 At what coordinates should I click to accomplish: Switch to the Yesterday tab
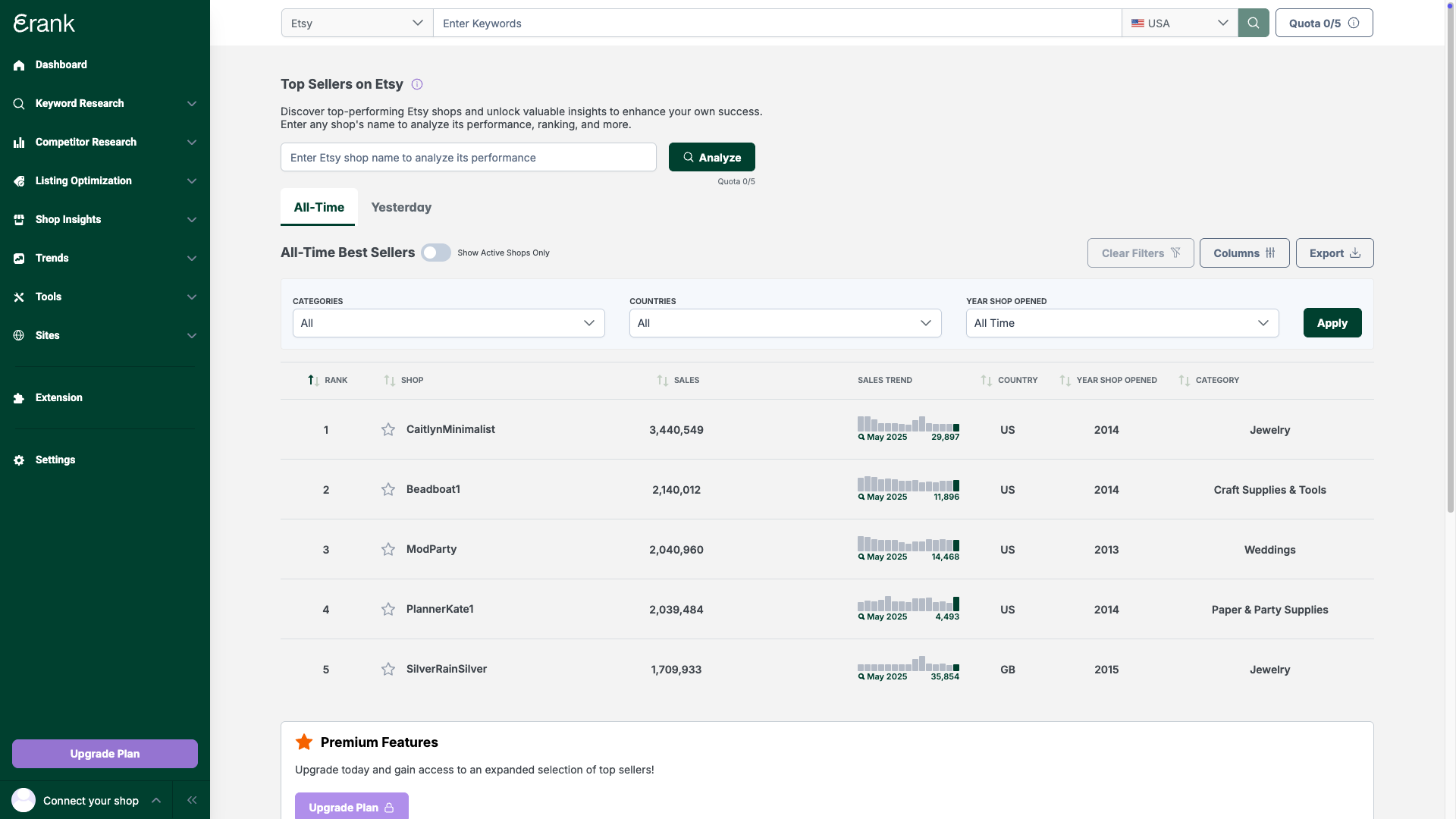(x=401, y=208)
